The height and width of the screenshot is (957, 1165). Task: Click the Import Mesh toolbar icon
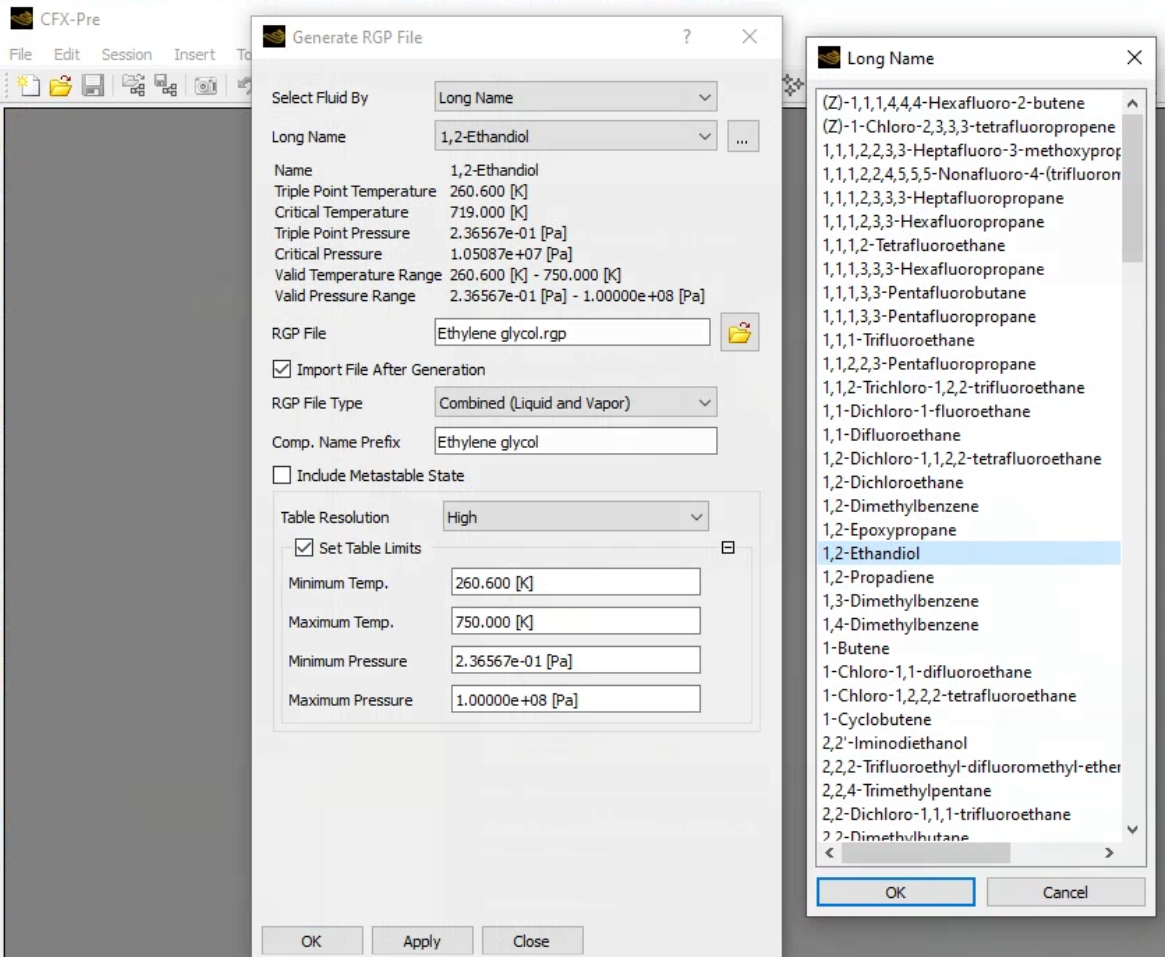pyautogui.click(x=135, y=85)
